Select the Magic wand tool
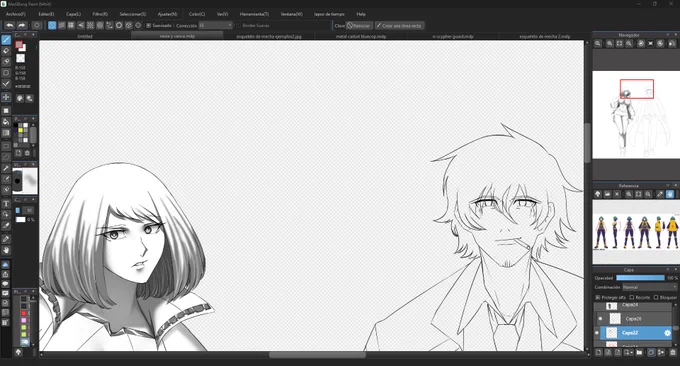 pyautogui.click(x=6, y=168)
